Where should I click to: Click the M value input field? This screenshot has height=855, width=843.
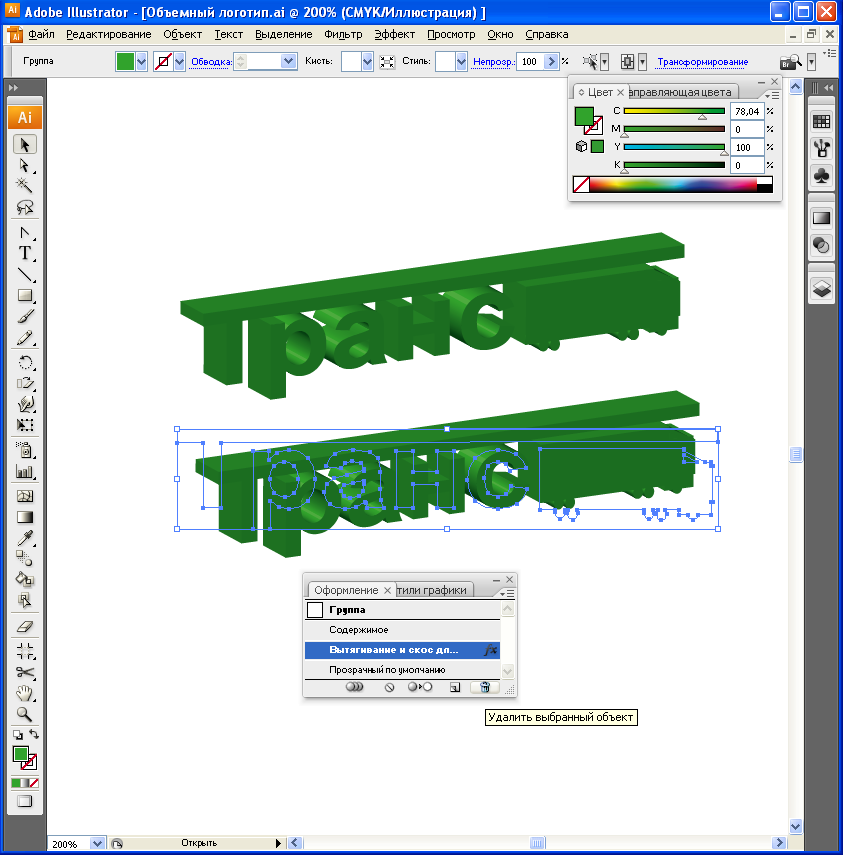coord(746,129)
